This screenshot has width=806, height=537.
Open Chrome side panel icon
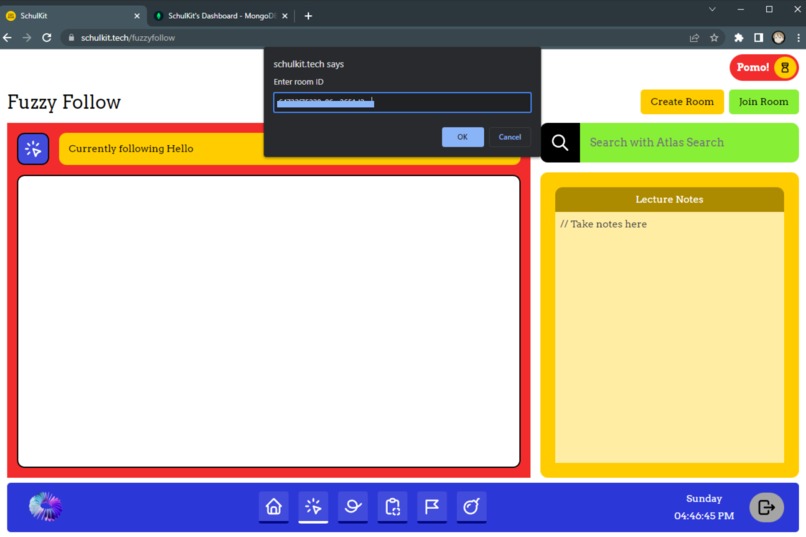758,38
